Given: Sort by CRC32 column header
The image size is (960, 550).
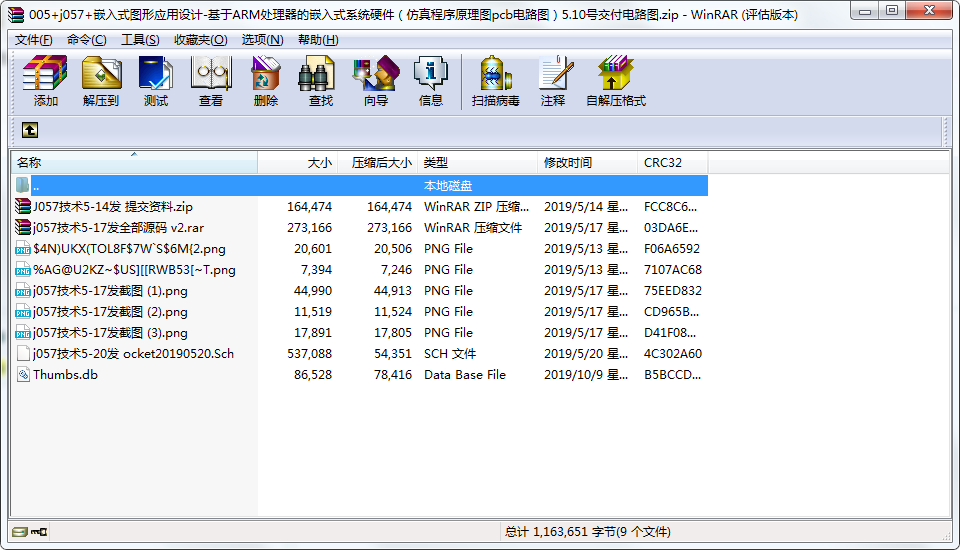Looking at the screenshot, I should tap(673, 162).
